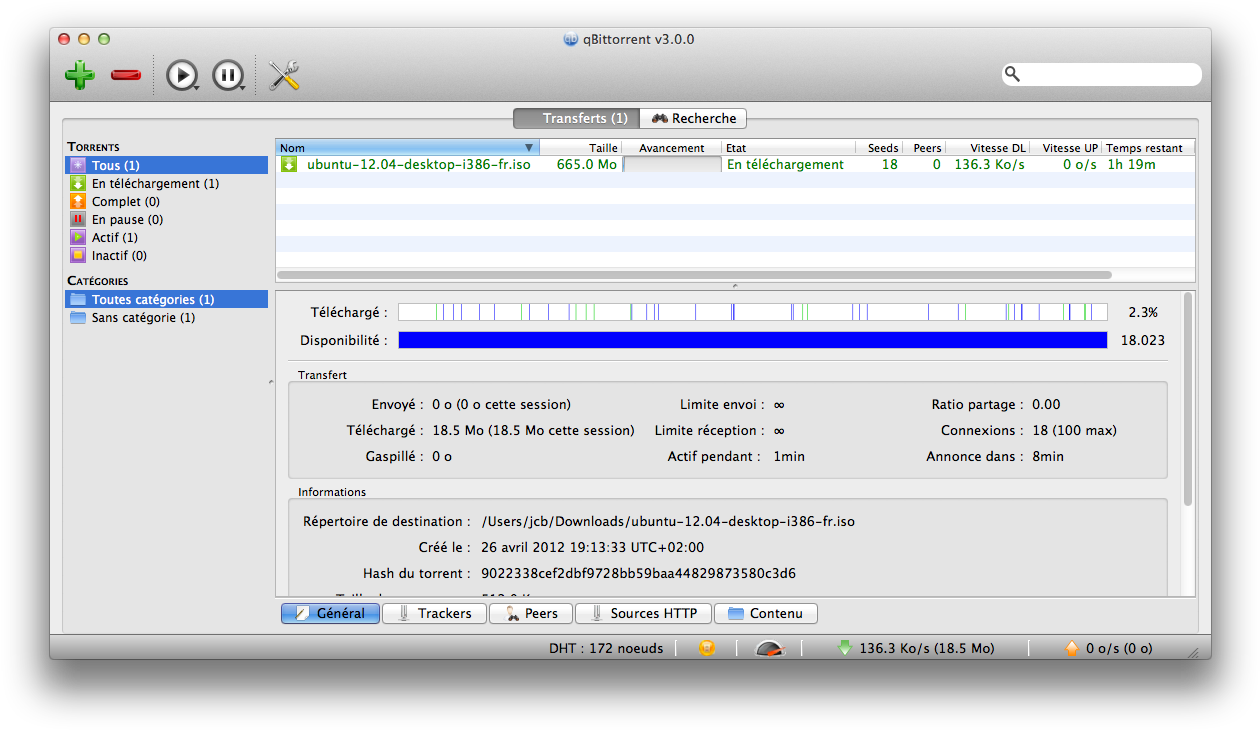
Task: Click the green plus add torrent icon
Action: point(80,75)
